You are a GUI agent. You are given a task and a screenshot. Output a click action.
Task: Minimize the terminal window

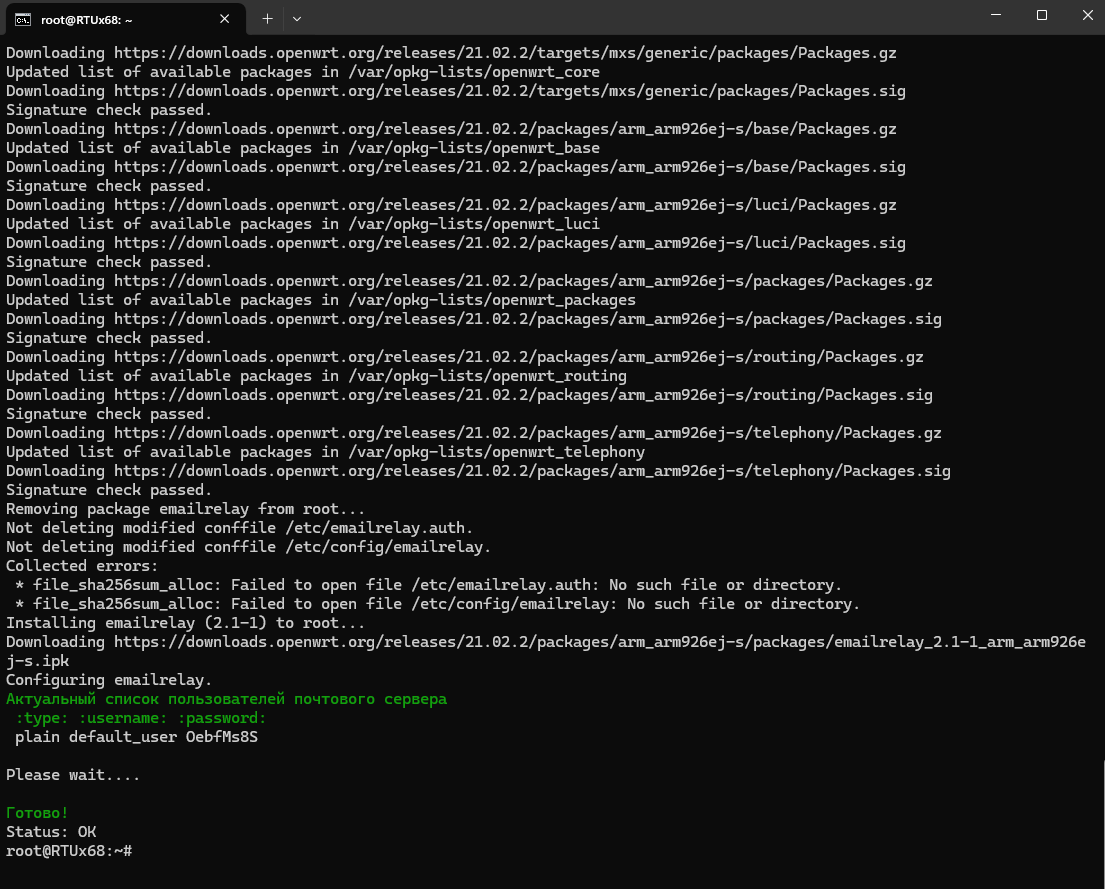coord(996,15)
